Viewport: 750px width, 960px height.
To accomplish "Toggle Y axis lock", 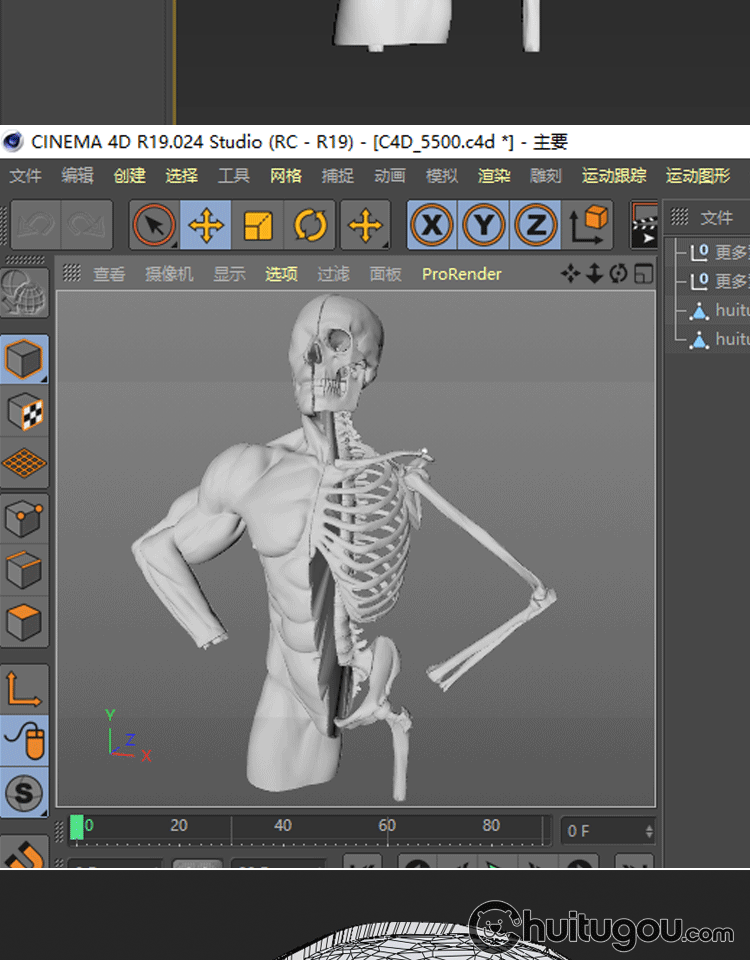I will [x=484, y=226].
